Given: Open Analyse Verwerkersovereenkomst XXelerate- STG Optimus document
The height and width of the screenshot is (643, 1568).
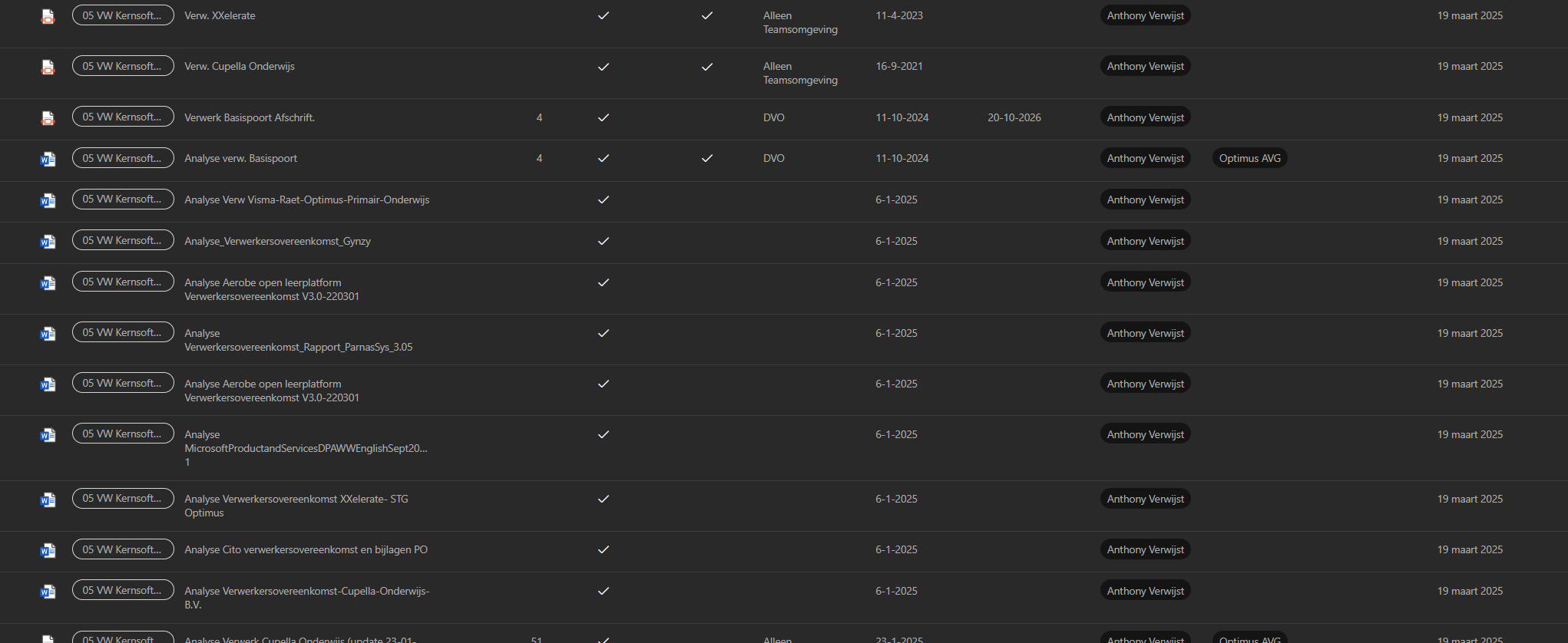Looking at the screenshot, I should [x=296, y=506].
